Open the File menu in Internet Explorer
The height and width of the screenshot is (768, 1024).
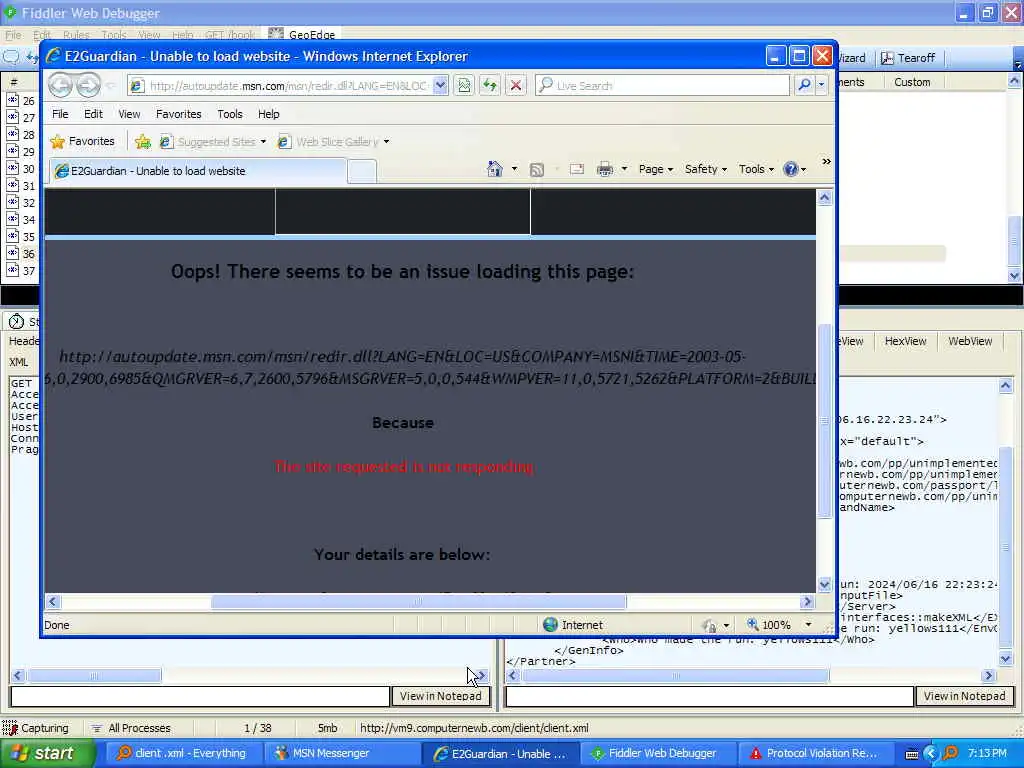(x=60, y=114)
